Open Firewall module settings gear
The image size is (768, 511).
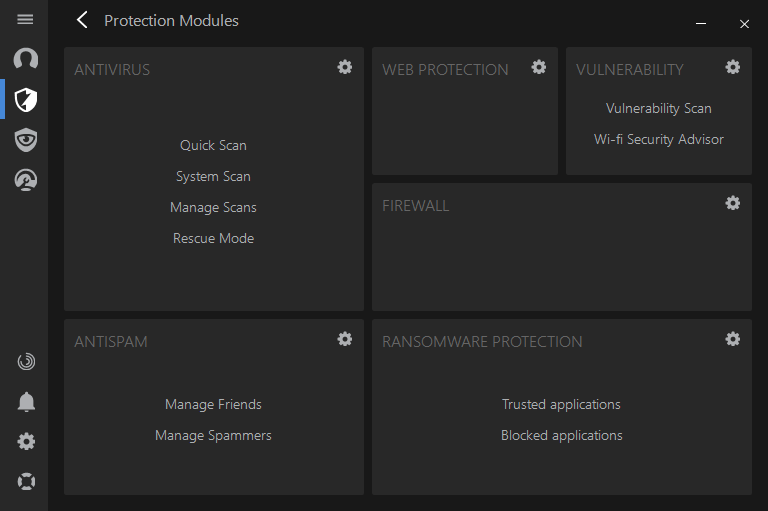pyautogui.click(x=733, y=203)
